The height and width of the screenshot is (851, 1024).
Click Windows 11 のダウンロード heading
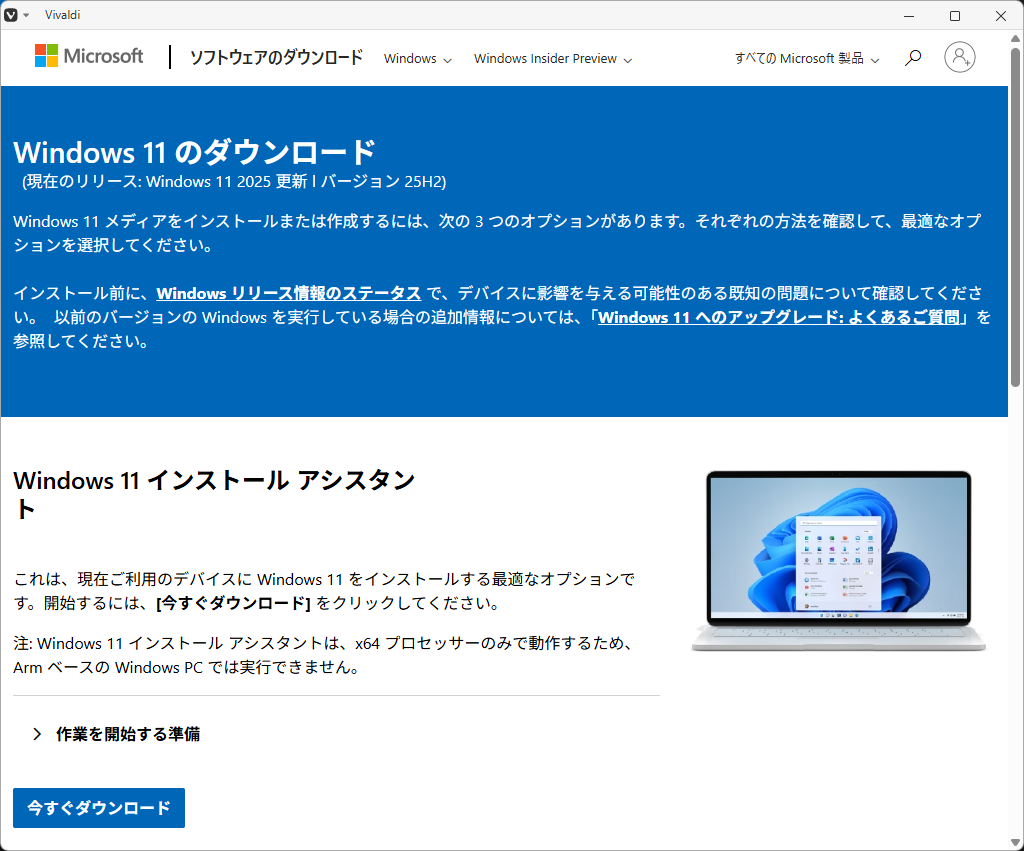coord(195,152)
